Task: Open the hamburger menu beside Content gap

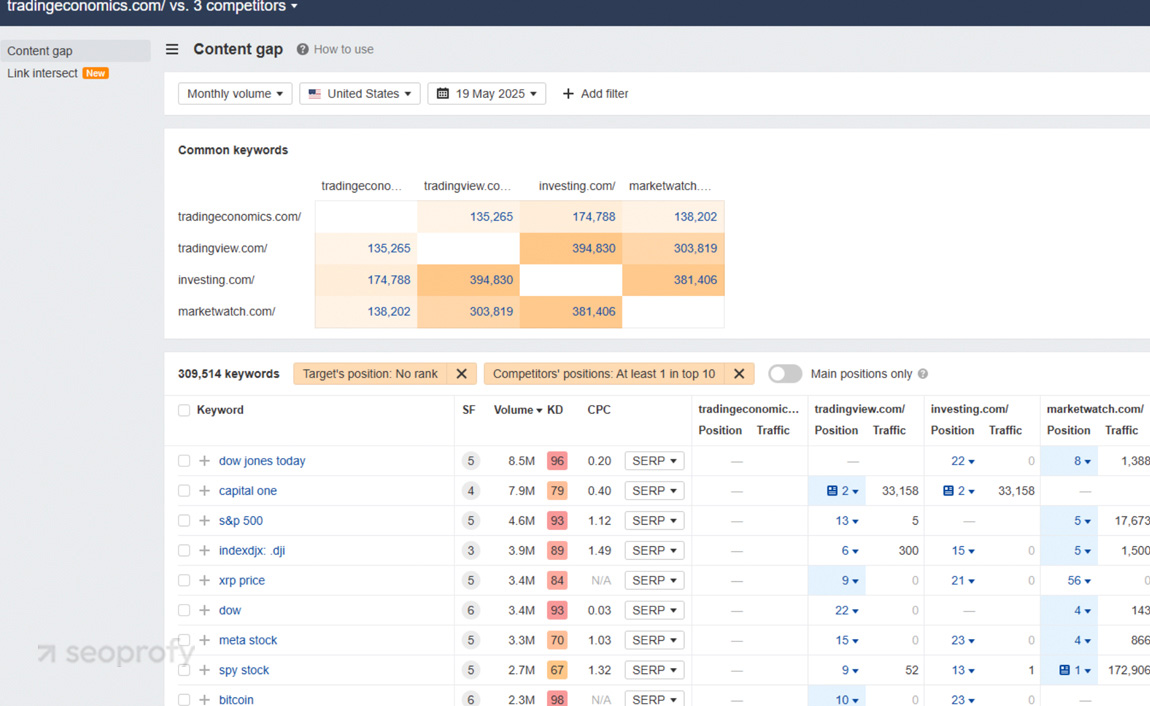Action: tap(172, 49)
